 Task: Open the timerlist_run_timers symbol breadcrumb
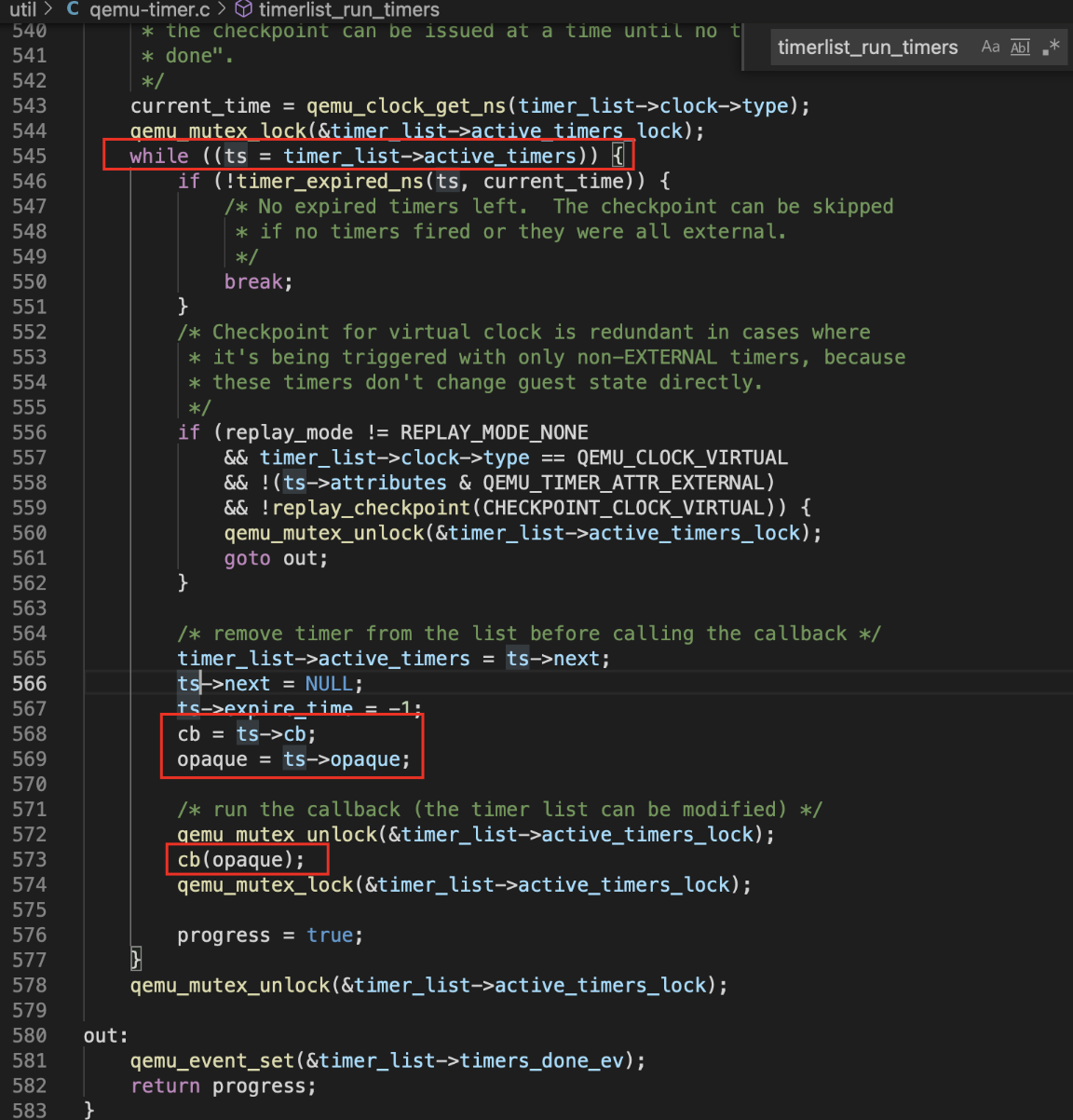point(349,9)
